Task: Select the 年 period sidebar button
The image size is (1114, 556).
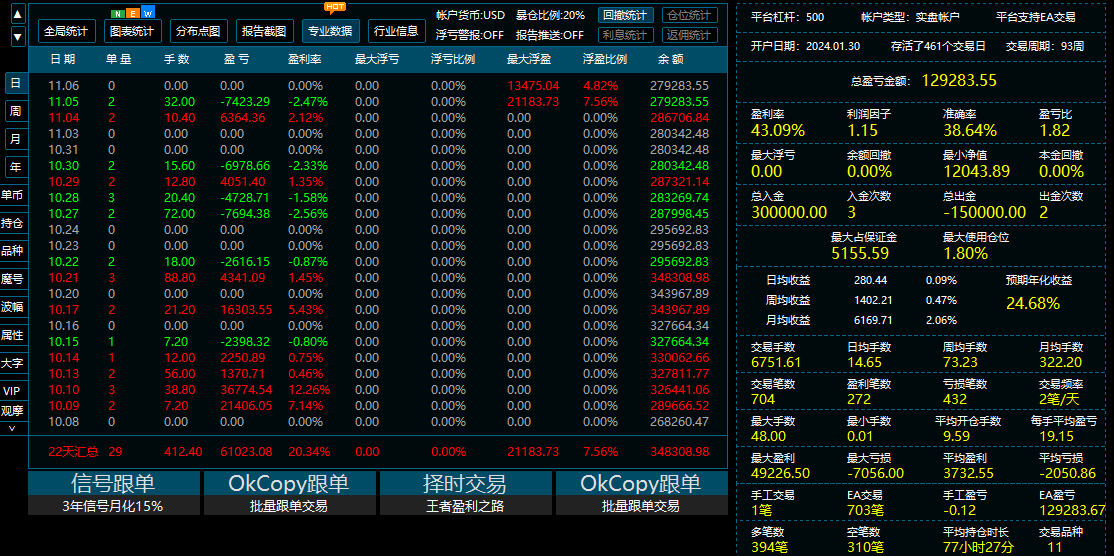Action: (x=15, y=167)
